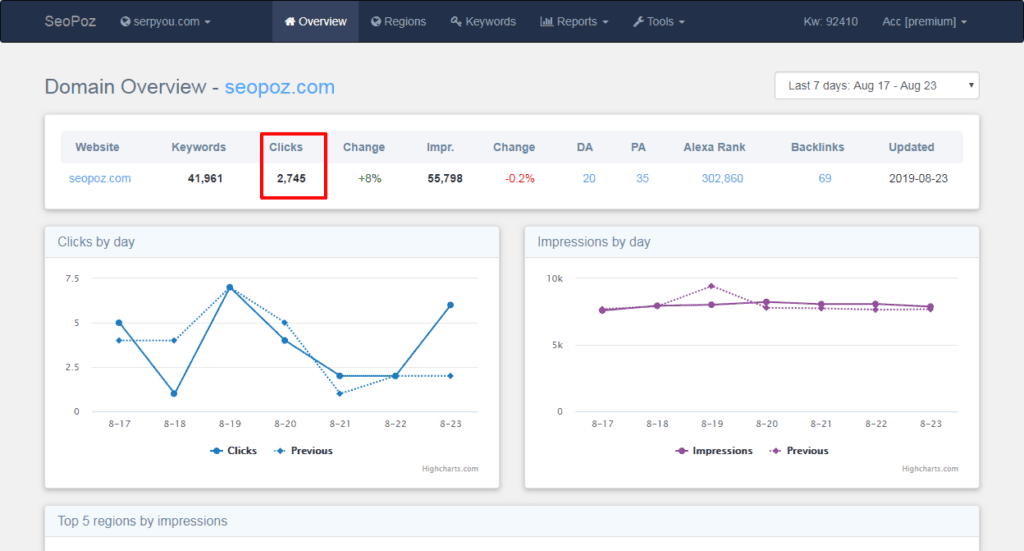The image size is (1024, 551).
Task: Click the 8-19 previous impressions peak point
Action: click(711, 286)
